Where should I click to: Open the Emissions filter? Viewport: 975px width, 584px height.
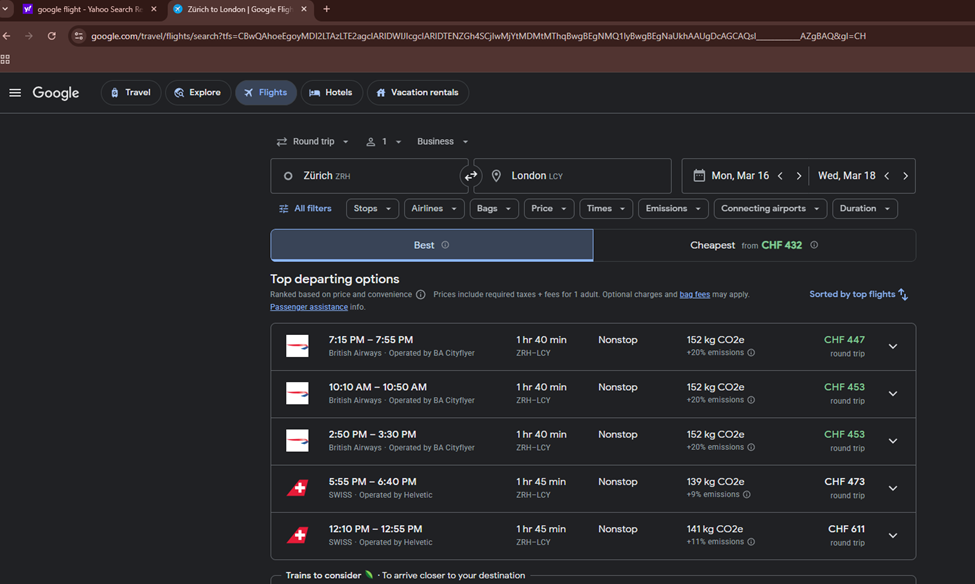tap(673, 208)
